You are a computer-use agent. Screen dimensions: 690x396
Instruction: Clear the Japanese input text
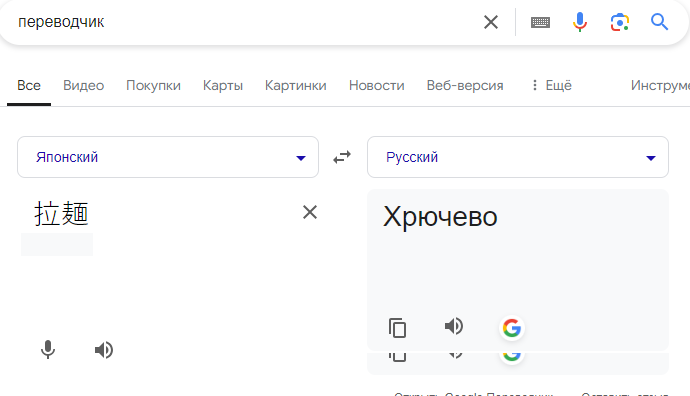pos(310,213)
